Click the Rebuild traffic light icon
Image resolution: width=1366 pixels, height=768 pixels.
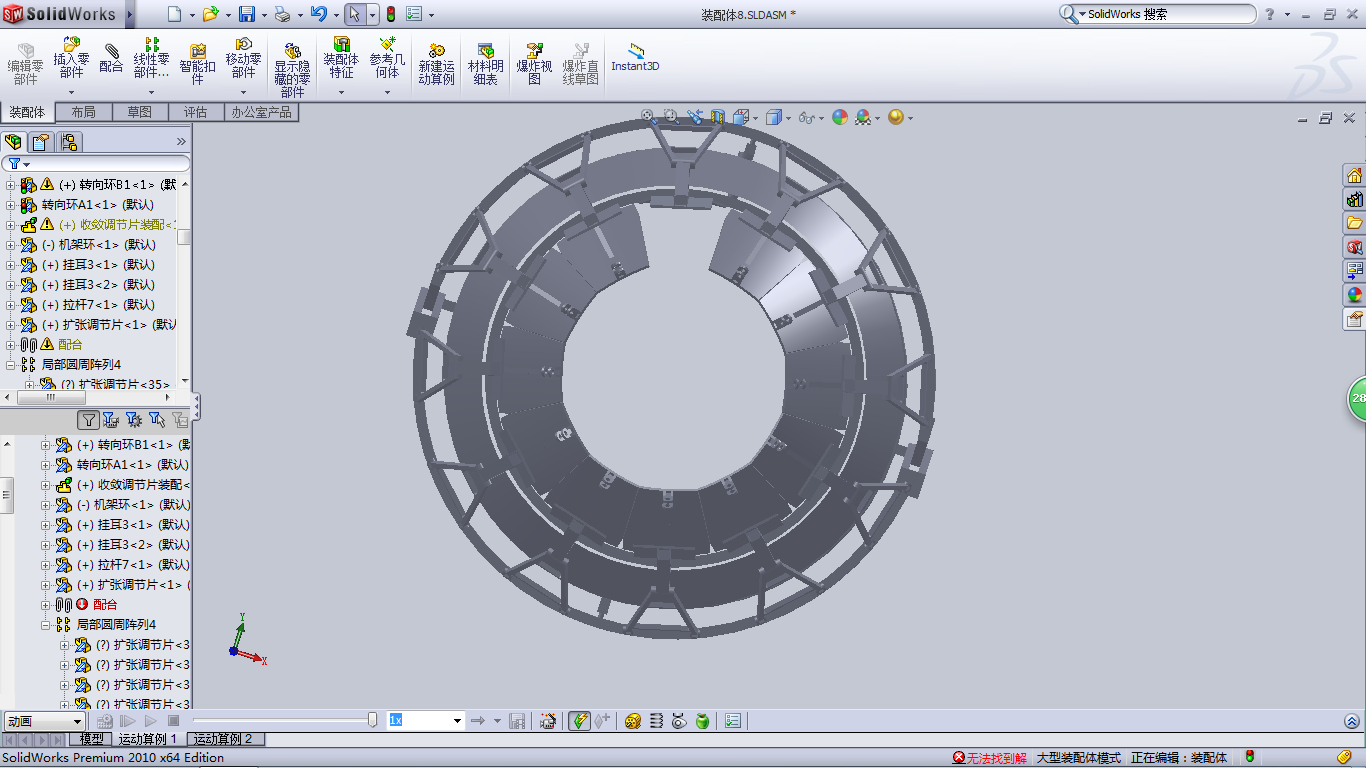pos(390,14)
